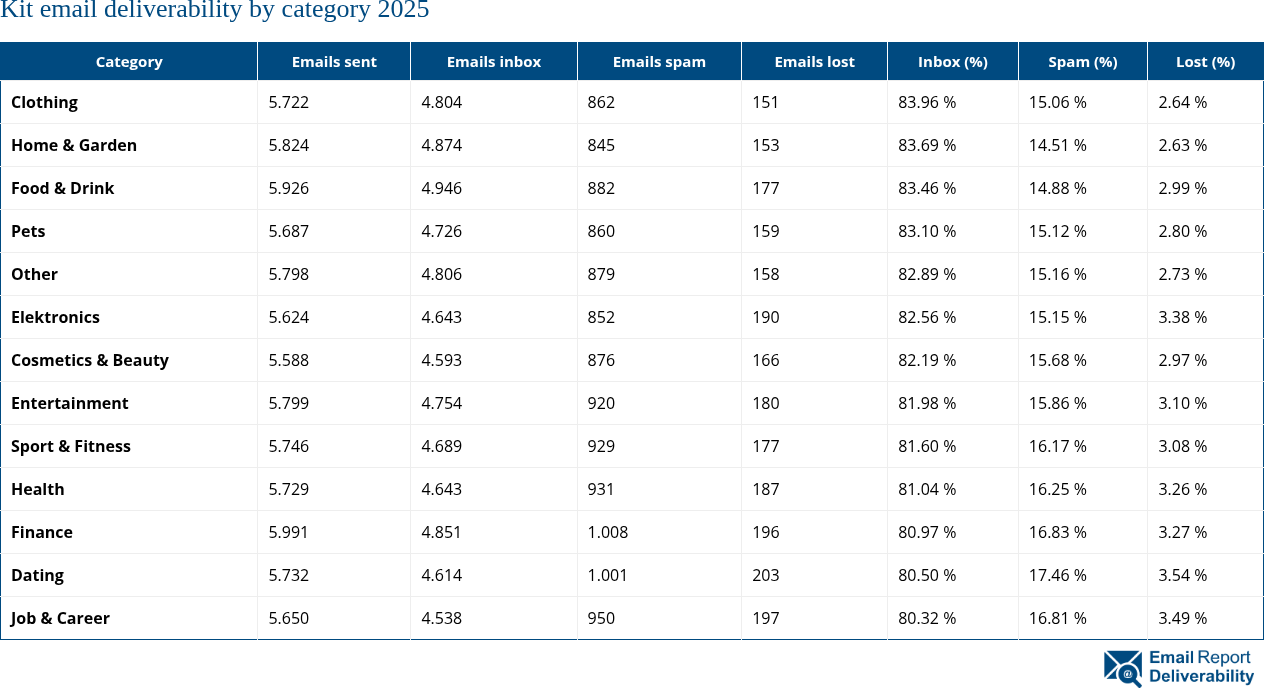Click the Email Report Deliverability logo text

point(1201,667)
